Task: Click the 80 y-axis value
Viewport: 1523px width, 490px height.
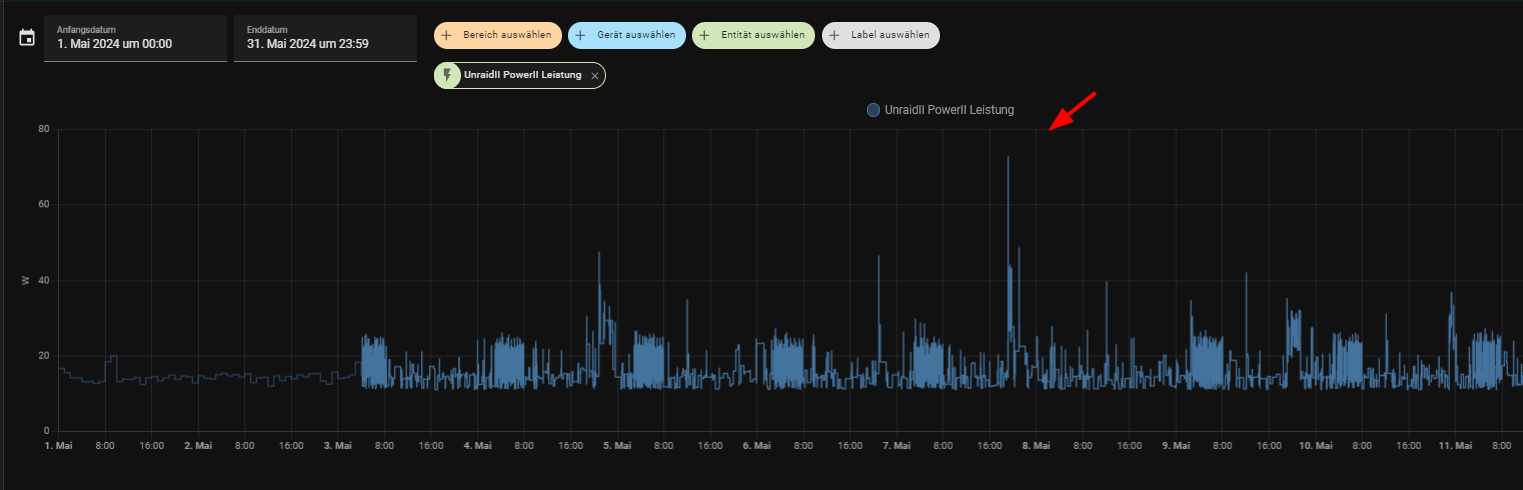Action: (45, 129)
